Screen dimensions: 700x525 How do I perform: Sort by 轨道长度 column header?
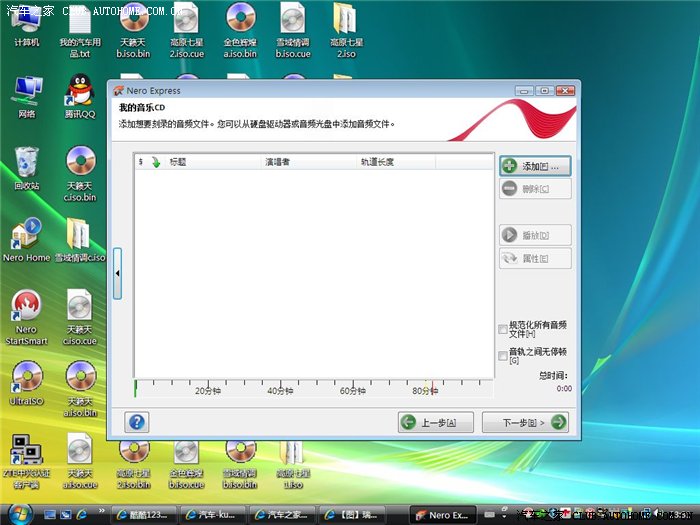point(396,162)
